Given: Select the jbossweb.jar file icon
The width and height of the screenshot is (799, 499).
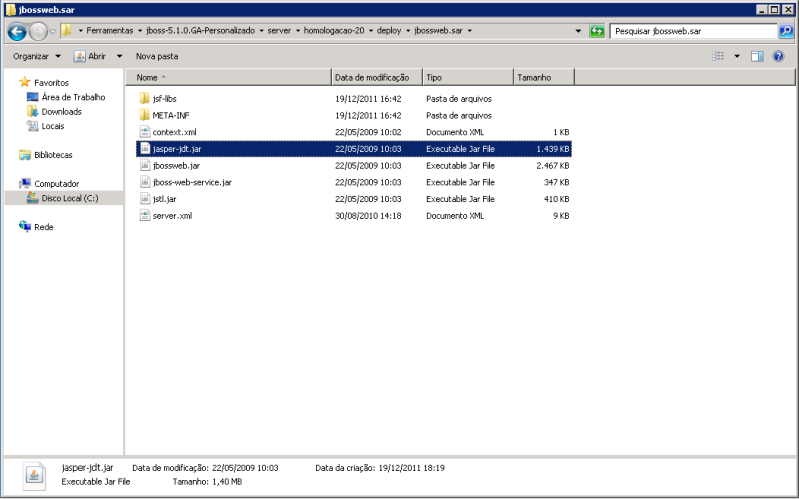Looking at the screenshot, I should pos(144,165).
